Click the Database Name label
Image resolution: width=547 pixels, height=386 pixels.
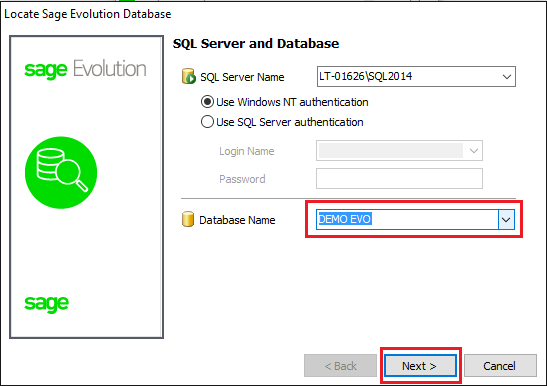click(x=237, y=220)
